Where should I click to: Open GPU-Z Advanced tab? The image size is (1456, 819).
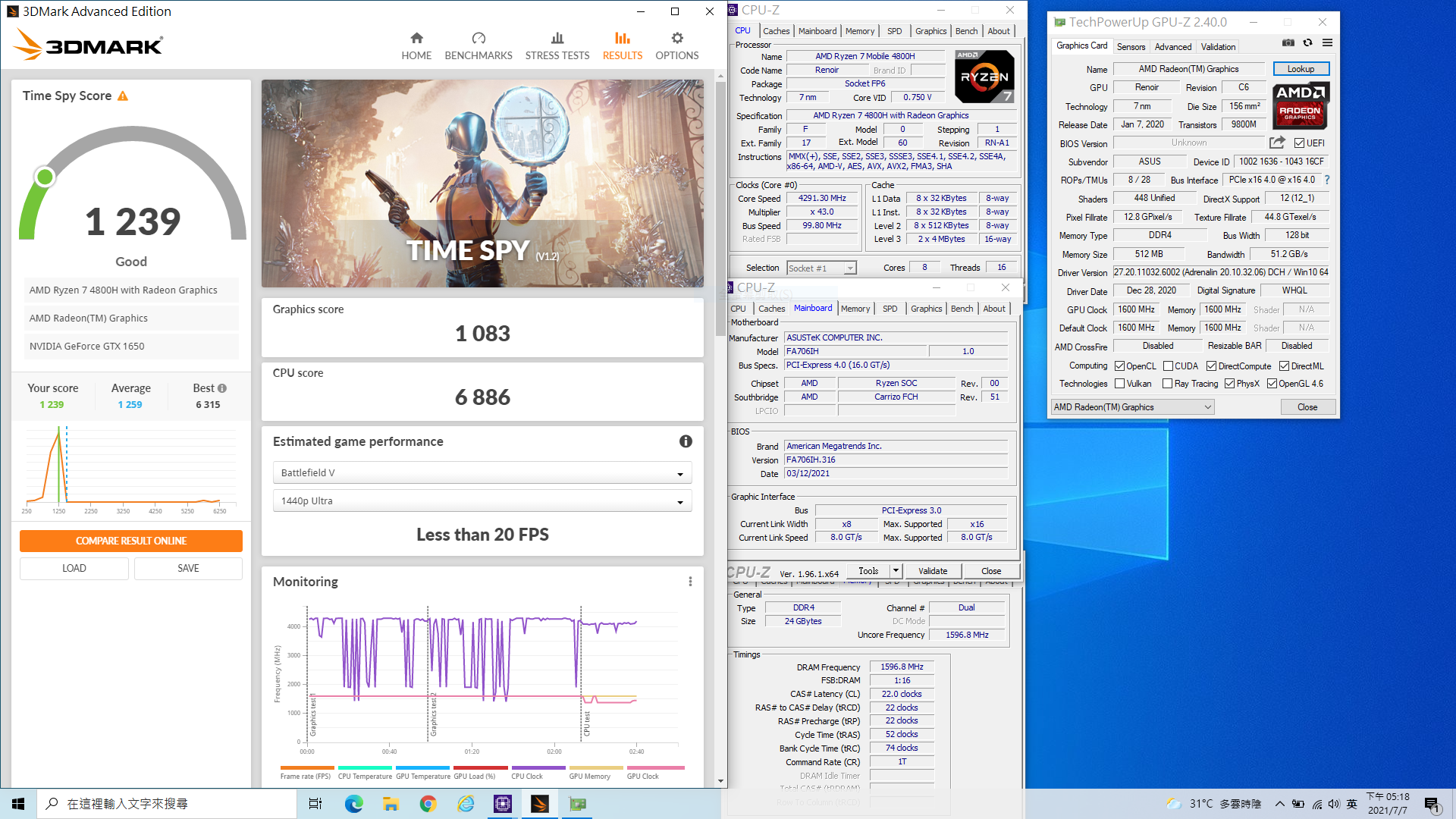coord(1173,47)
